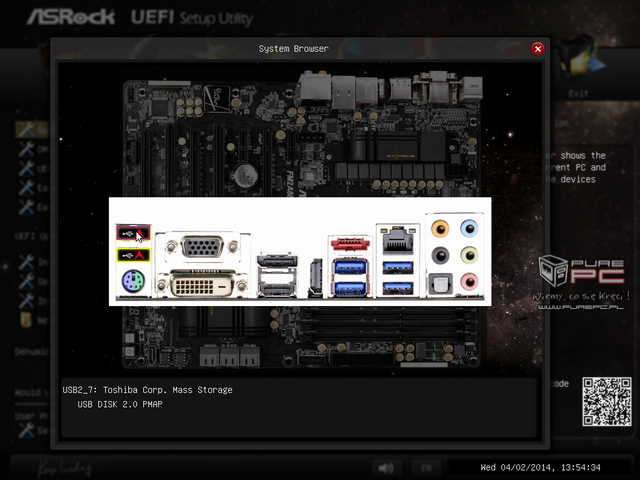Click the date and time display

(540, 467)
